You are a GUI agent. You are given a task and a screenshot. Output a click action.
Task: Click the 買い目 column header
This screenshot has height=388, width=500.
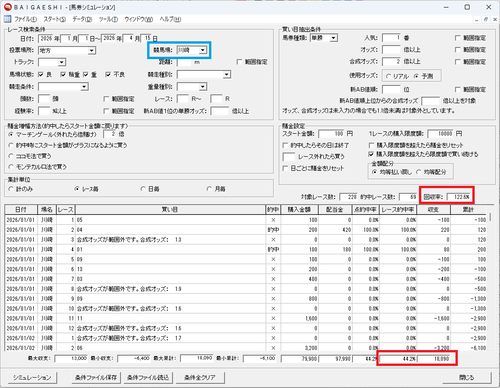[x=170, y=210]
